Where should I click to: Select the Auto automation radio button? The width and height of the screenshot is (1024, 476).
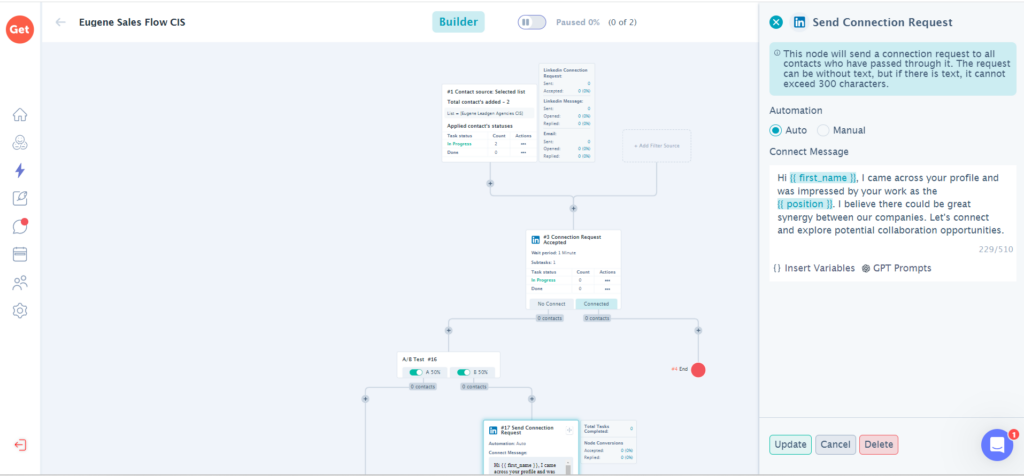[776, 130]
